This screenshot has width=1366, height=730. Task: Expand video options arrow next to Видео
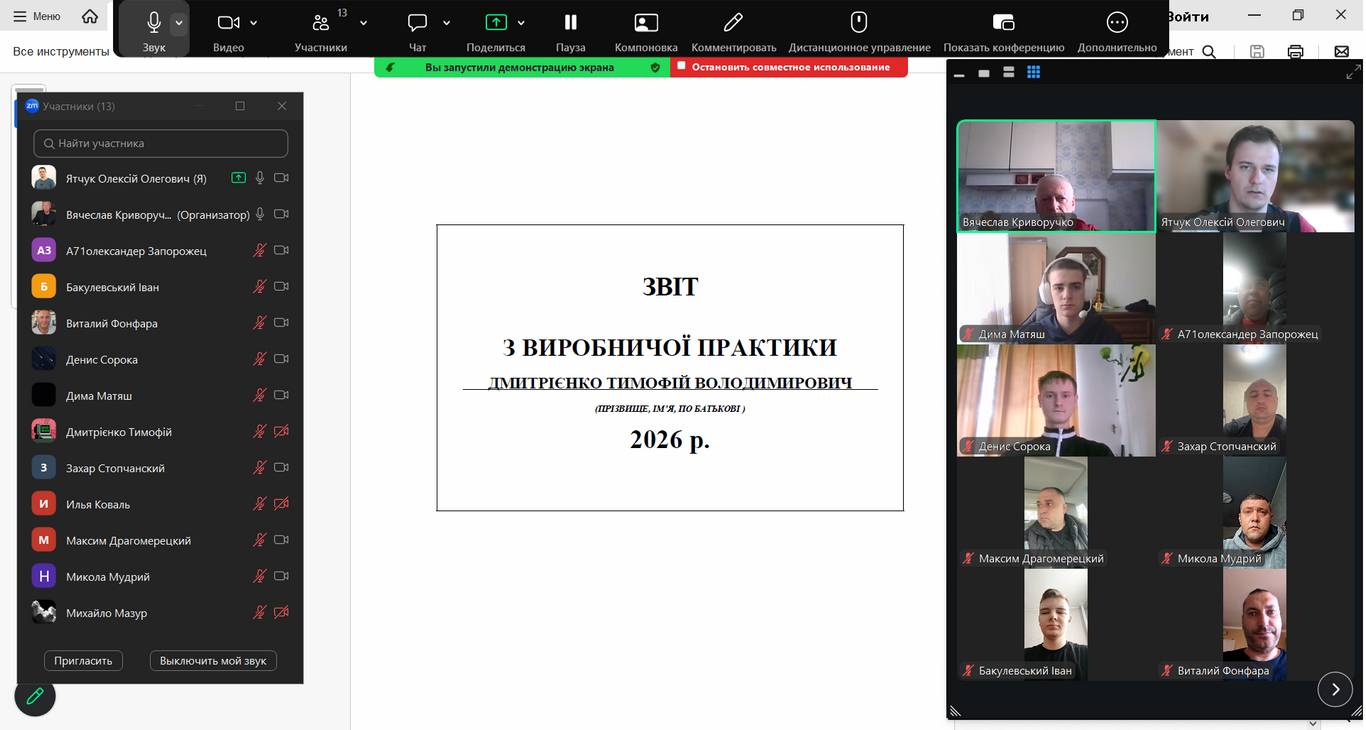click(254, 23)
